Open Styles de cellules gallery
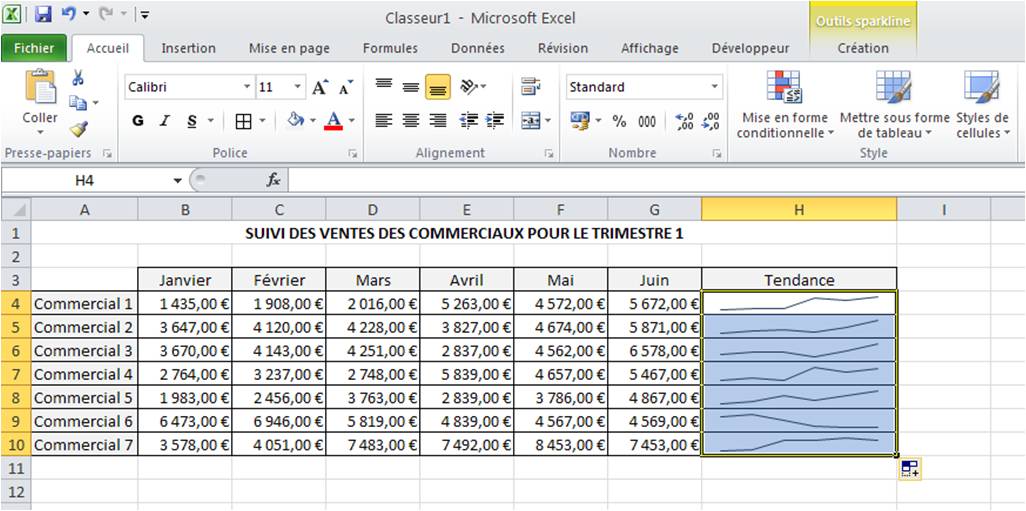 [983, 105]
